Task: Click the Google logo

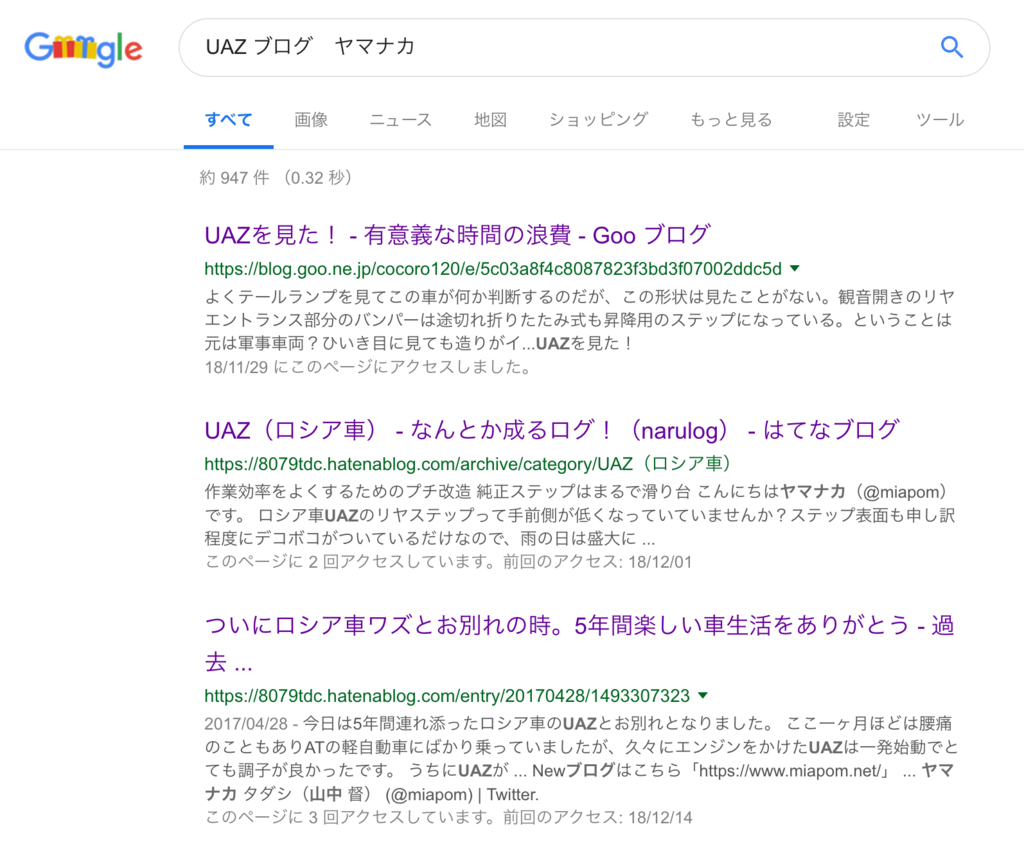Action: point(84,49)
